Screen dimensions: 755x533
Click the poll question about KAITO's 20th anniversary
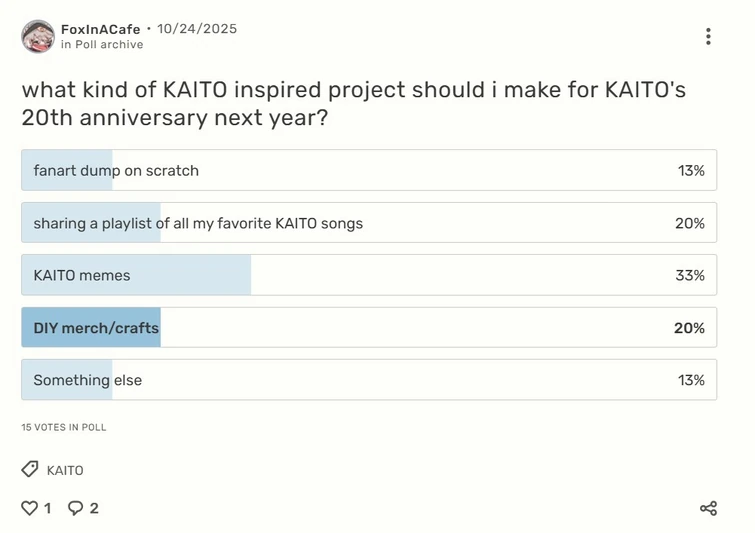(x=354, y=103)
